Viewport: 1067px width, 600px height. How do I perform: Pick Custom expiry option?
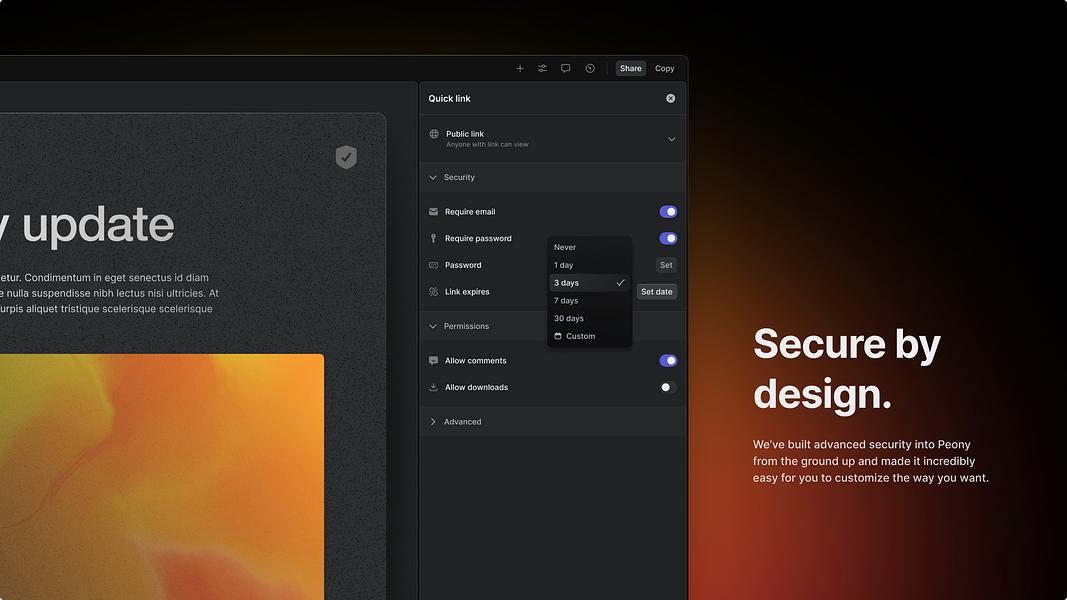tap(589, 336)
